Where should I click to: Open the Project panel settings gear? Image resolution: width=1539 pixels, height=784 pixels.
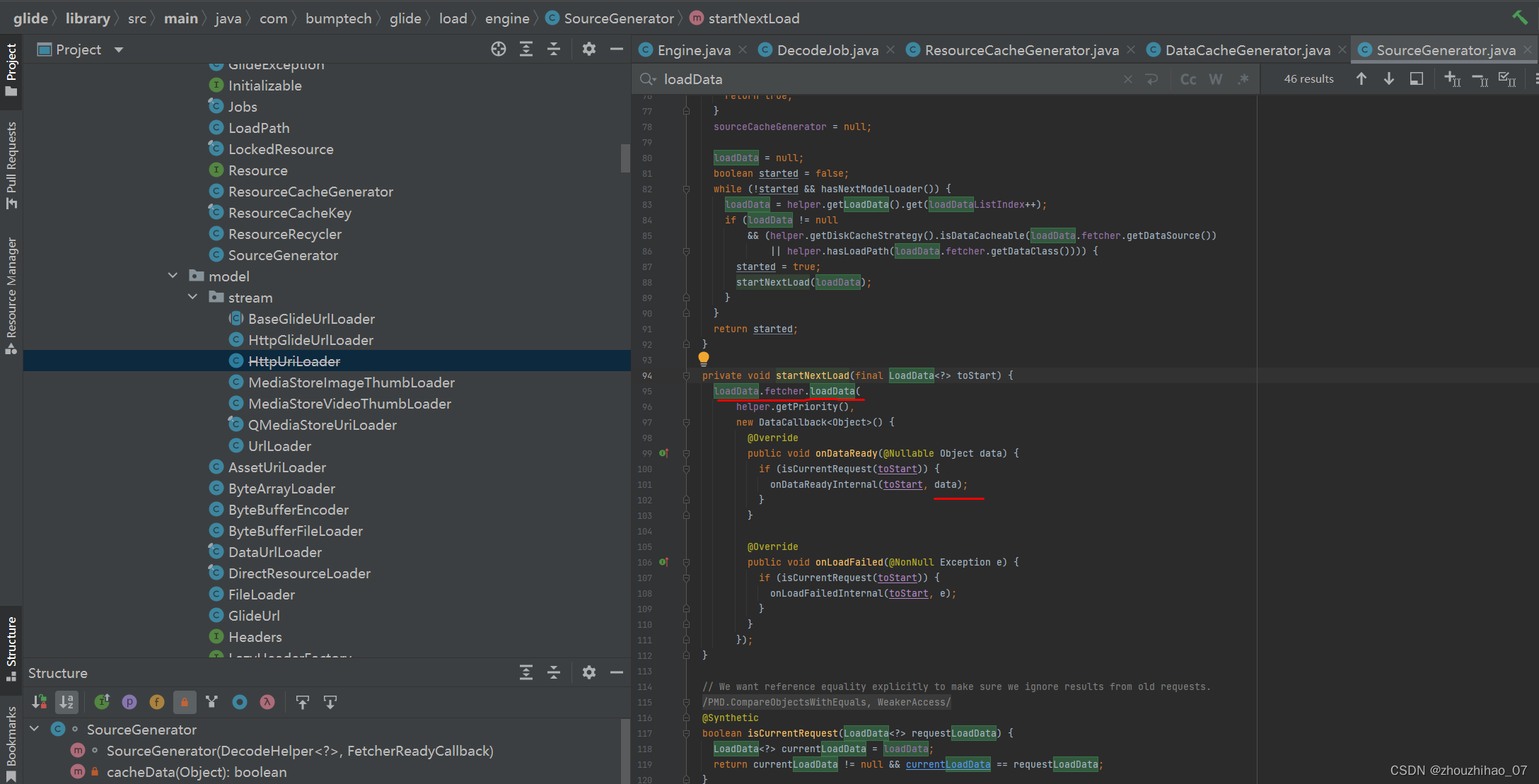589,49
